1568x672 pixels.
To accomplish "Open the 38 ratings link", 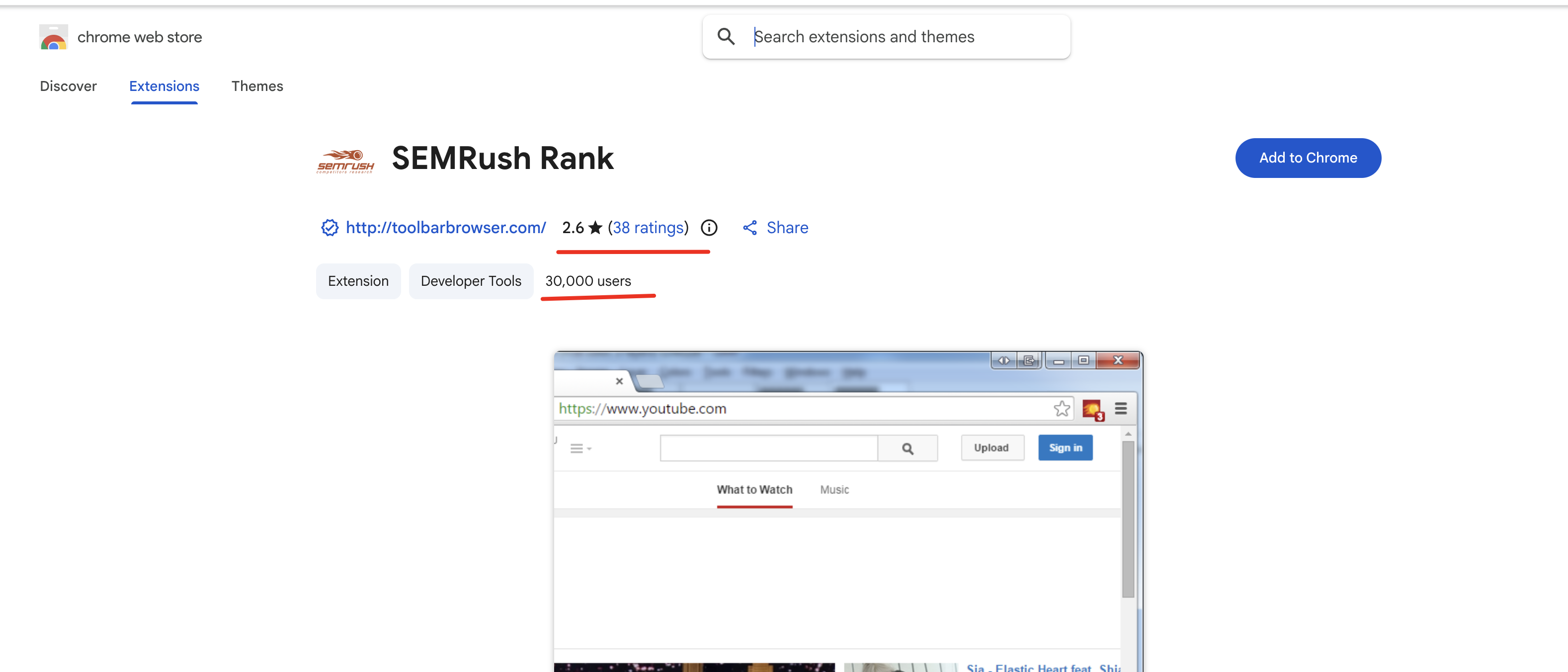I will click(648, 228).
